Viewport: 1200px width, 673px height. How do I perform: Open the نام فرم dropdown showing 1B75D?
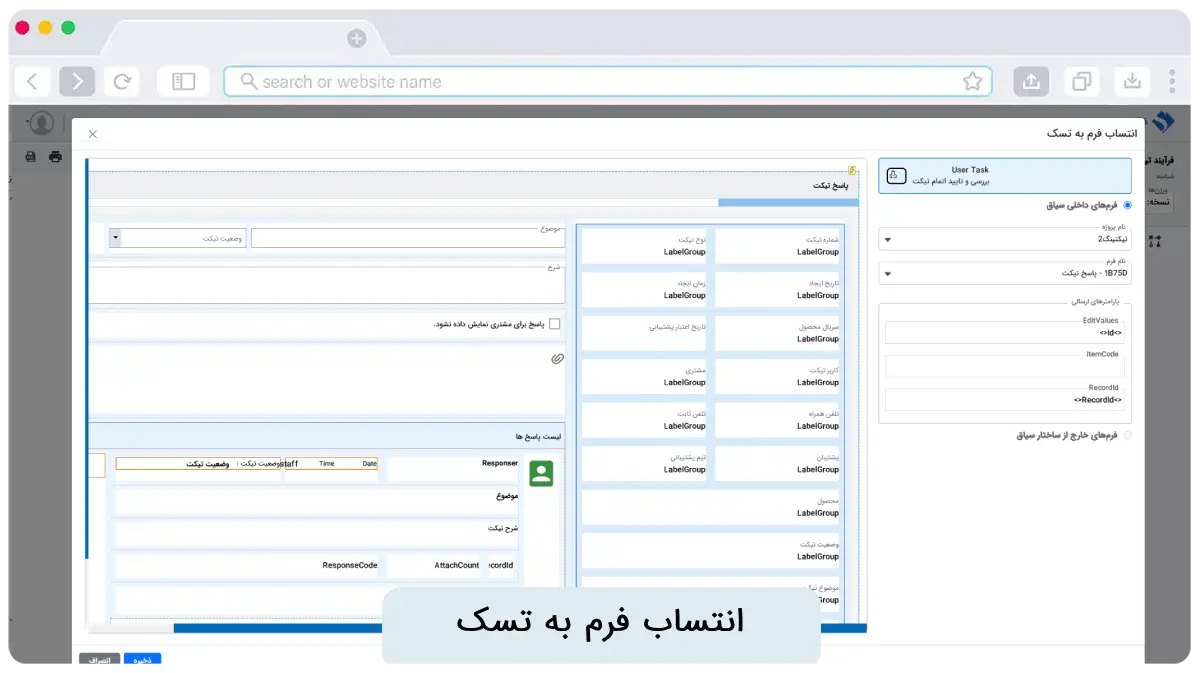point(1005,273)
